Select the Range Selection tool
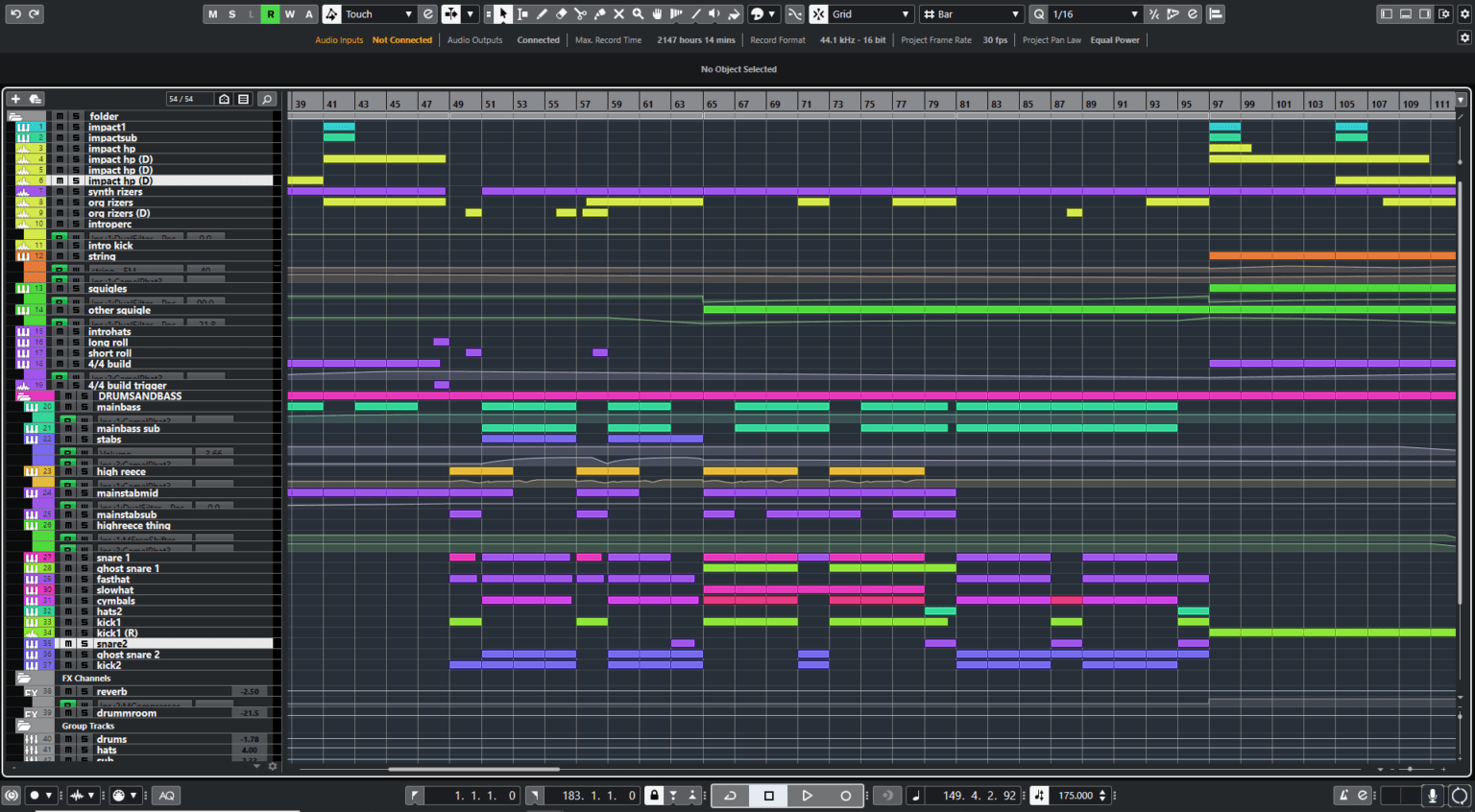 (x=522, y=14)
